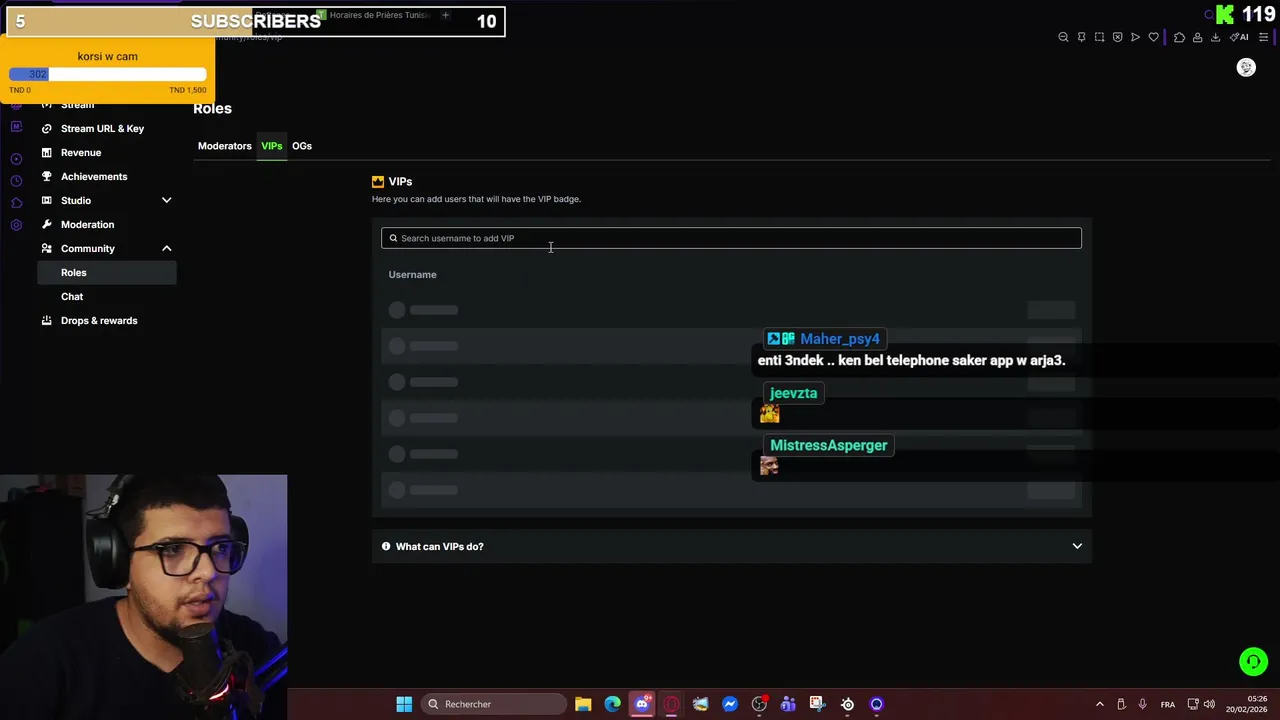Open Opera browser from taskbar

tap(671, 704)
